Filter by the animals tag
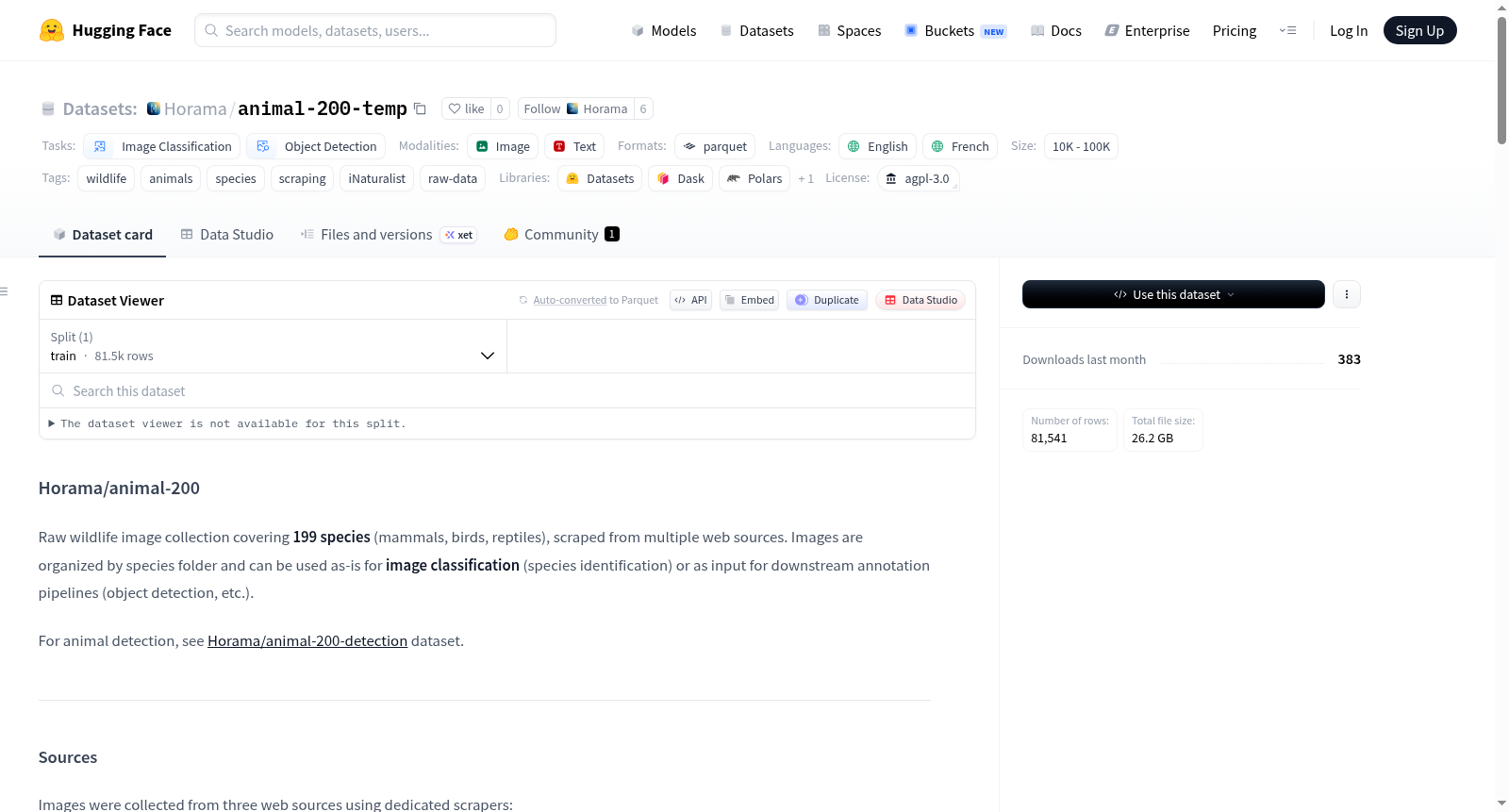 [171, 178]
